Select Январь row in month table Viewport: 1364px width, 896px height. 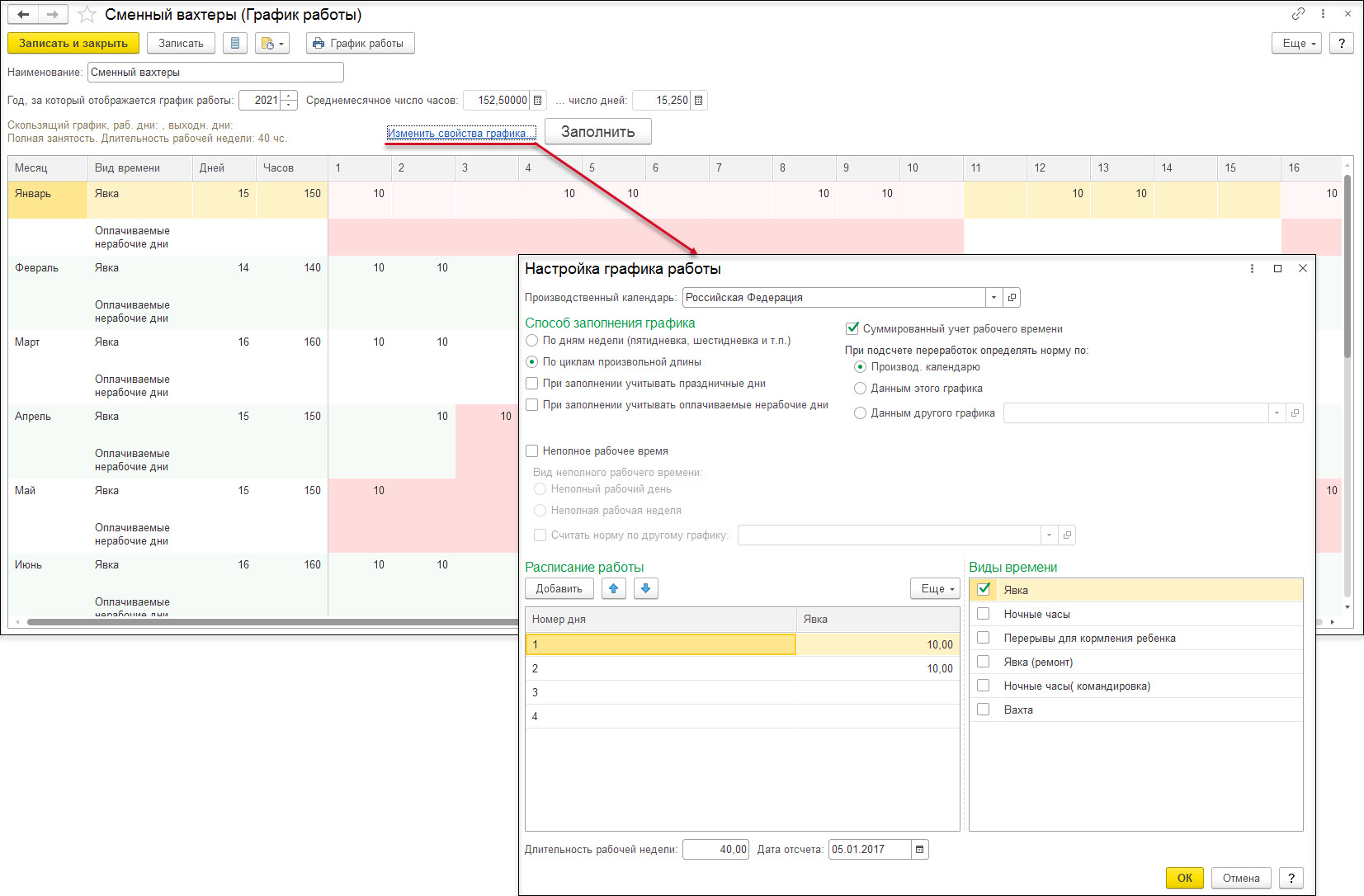click(48, 200)
